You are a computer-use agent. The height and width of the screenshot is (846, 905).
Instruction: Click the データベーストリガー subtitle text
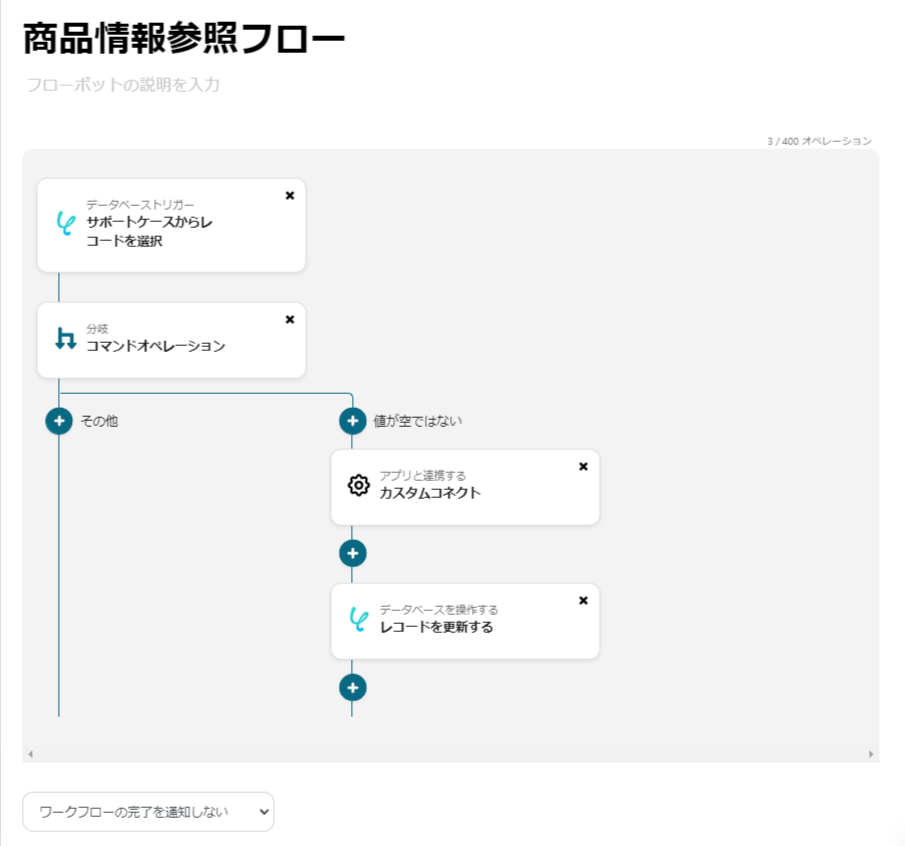[140, 205]
